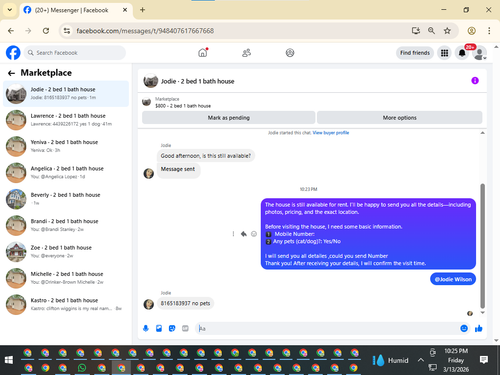The width and height of the screenshot is (500, 375).
Task: Open the purple conversation information icon
Action: click(x=475, y=81)
